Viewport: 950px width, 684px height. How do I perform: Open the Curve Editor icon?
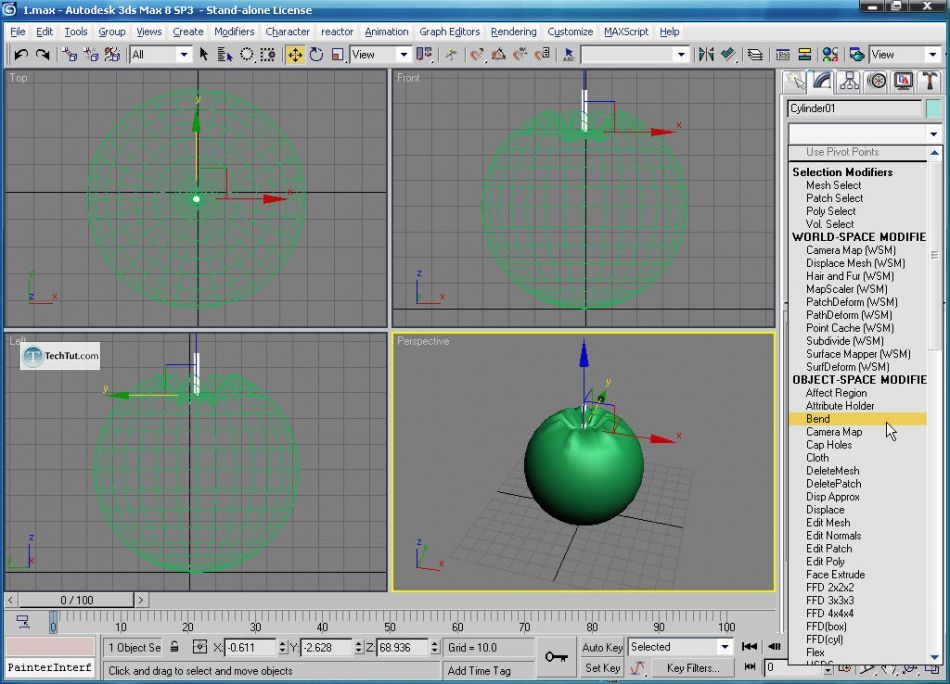(783, 55)
